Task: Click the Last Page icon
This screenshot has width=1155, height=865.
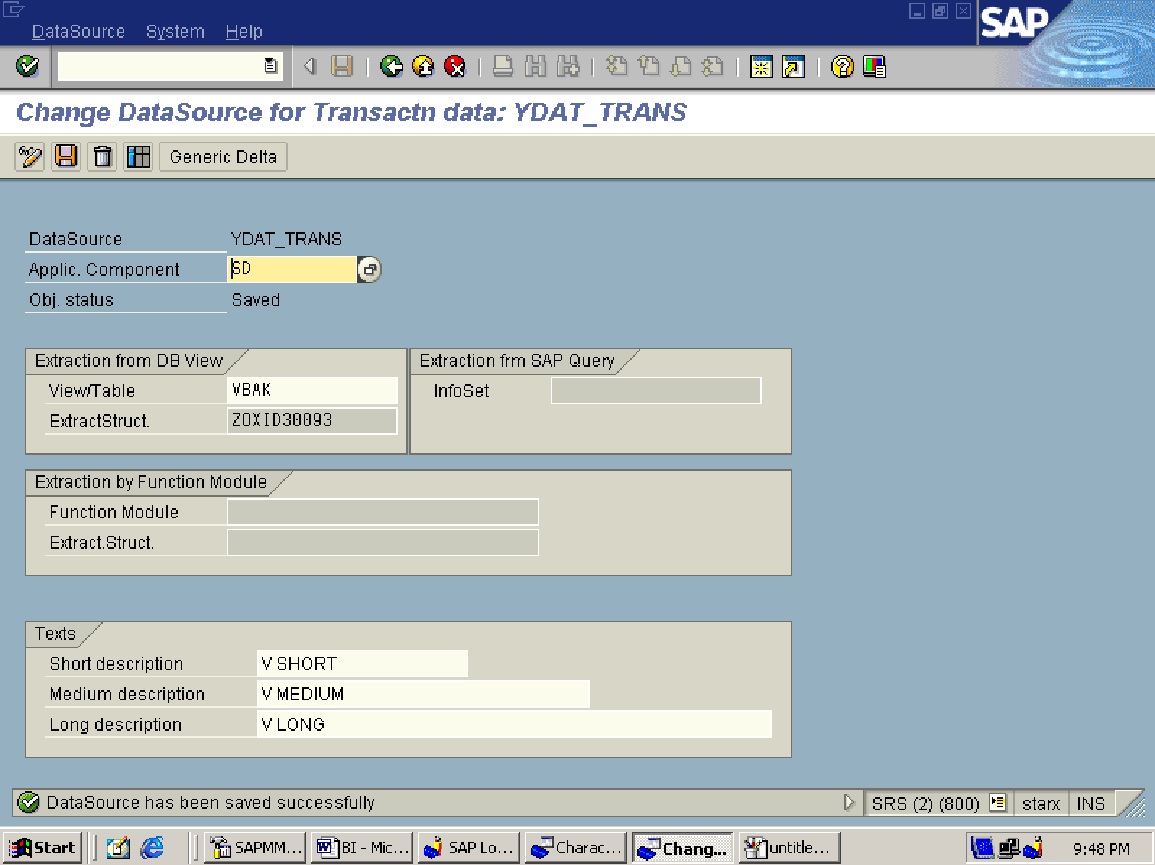Action: point(712,66)
